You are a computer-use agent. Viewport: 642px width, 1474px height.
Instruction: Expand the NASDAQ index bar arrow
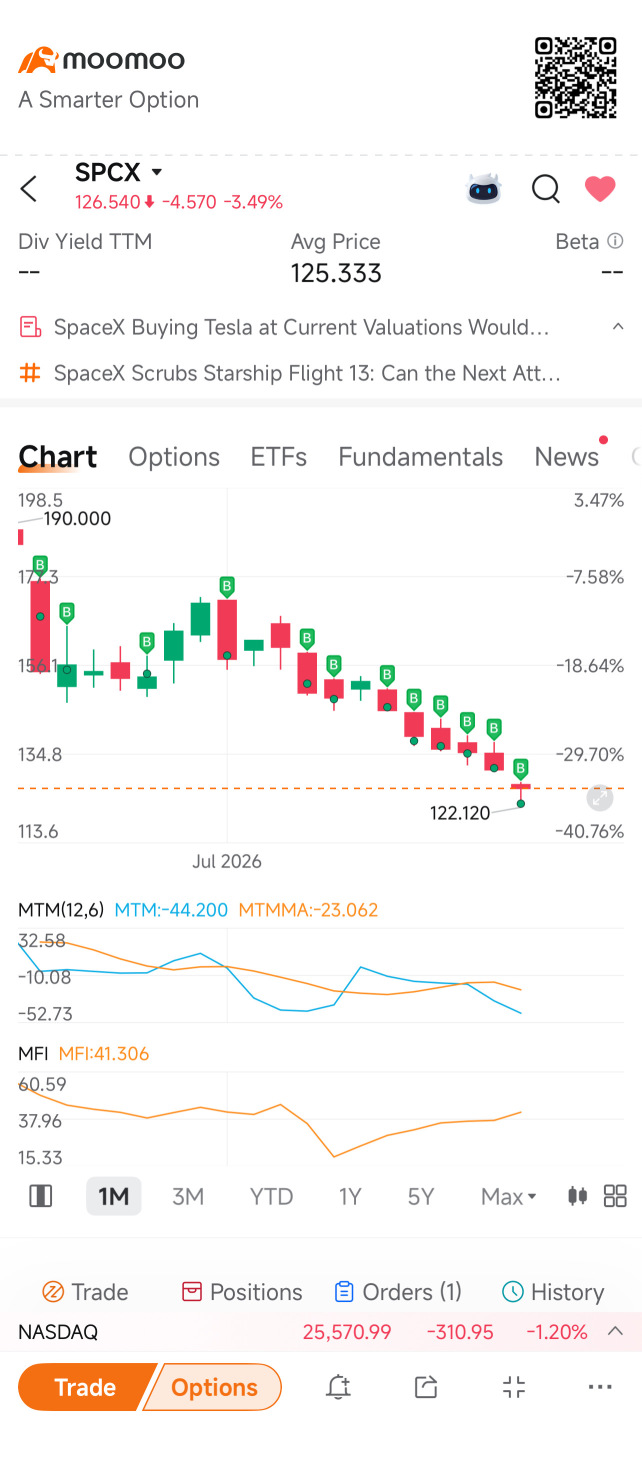coord(616,1331)
